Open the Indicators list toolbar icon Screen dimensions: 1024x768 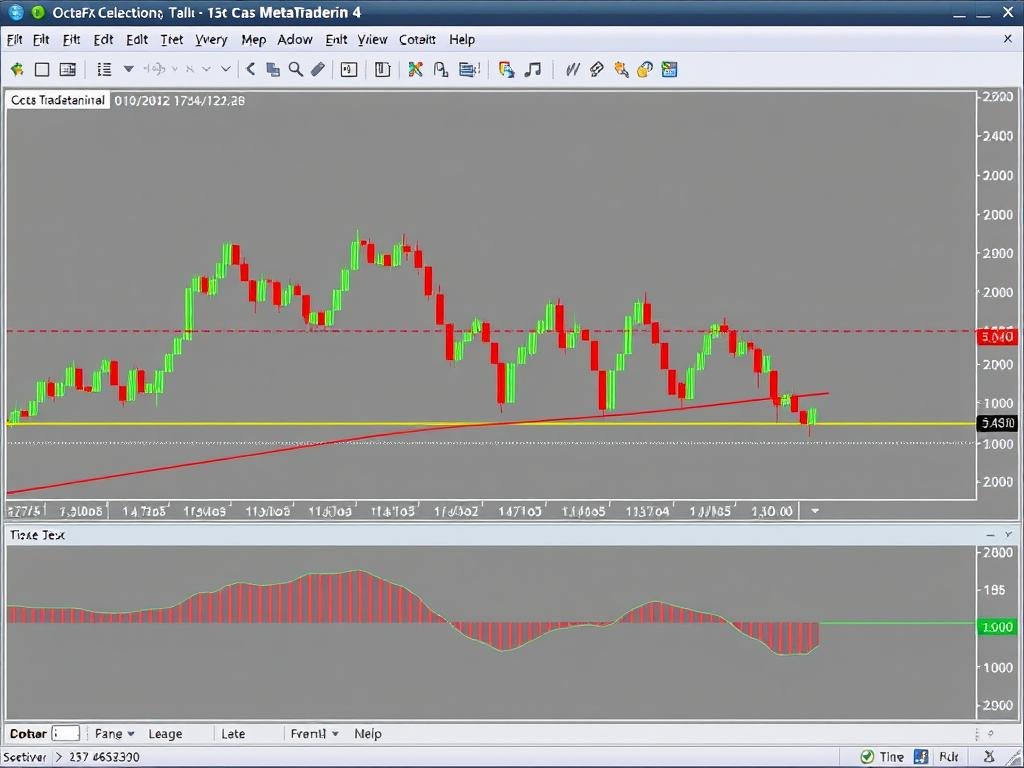(x=103, y=69)
